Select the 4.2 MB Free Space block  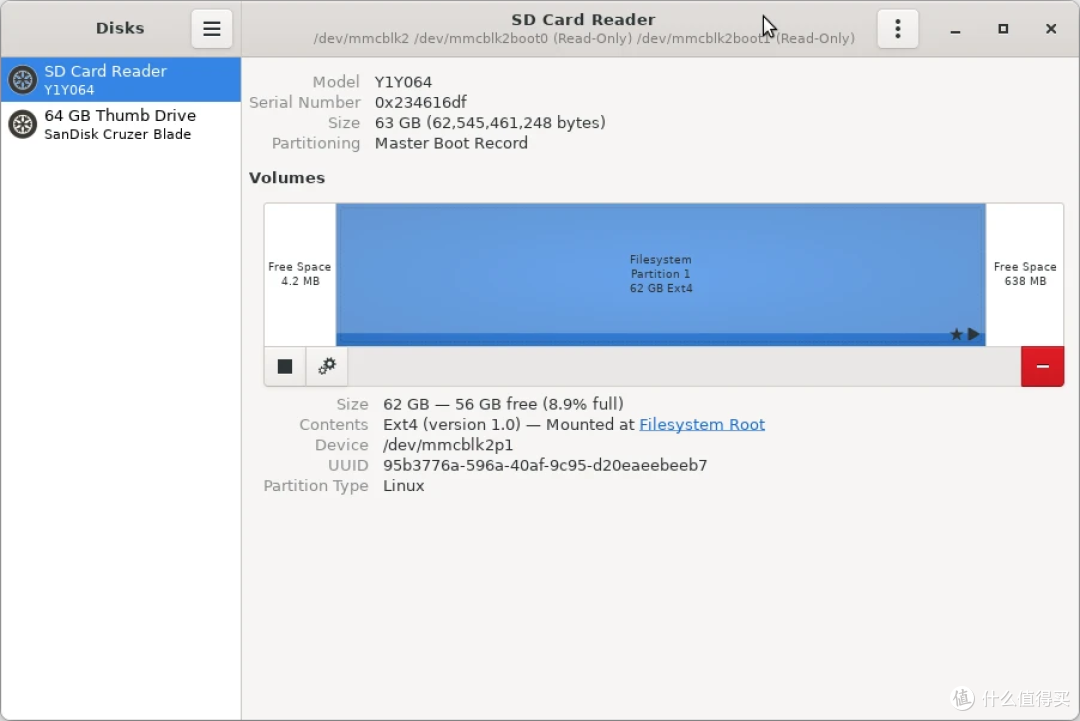tap(300, 274)
